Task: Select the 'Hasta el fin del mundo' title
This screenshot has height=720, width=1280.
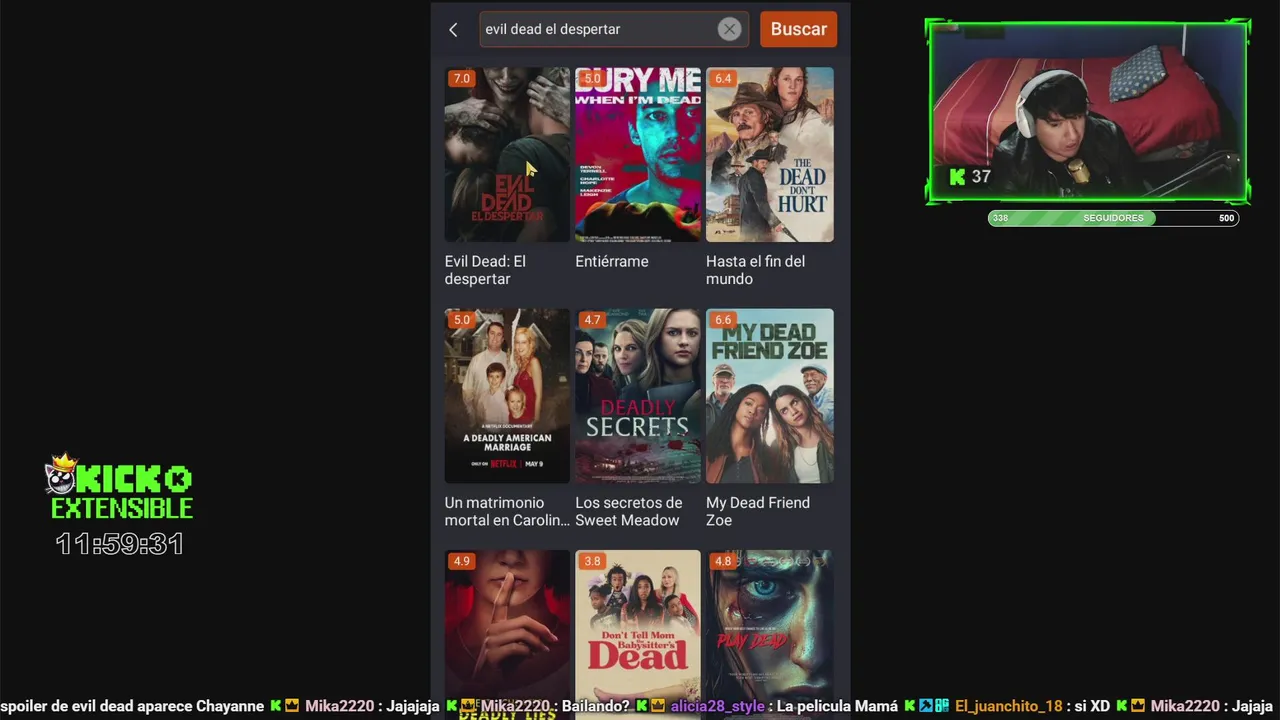Action: 755,270
